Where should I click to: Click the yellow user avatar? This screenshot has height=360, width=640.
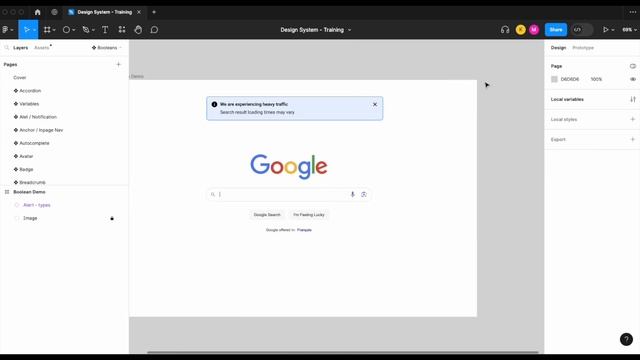520,30
